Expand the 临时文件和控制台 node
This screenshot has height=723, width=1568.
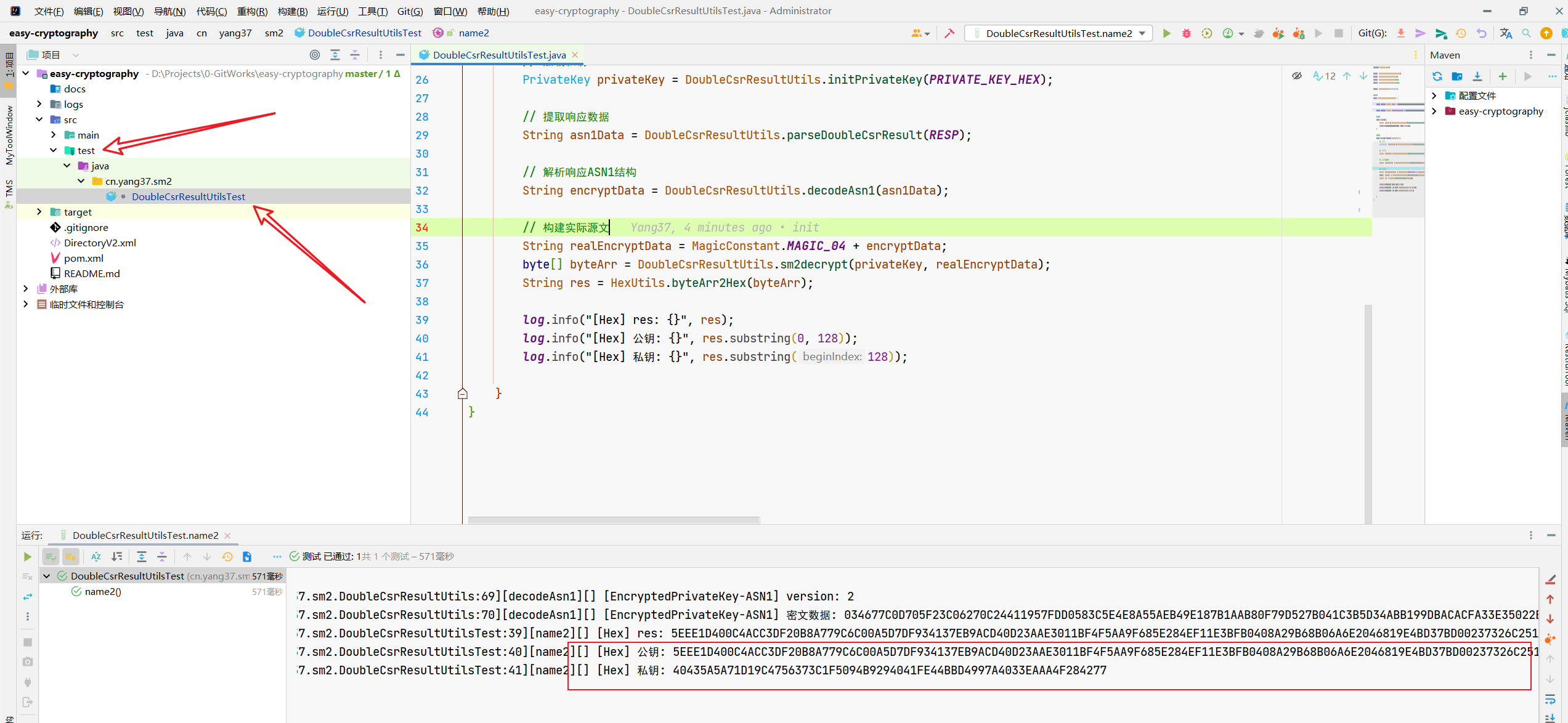coord(25,304)
